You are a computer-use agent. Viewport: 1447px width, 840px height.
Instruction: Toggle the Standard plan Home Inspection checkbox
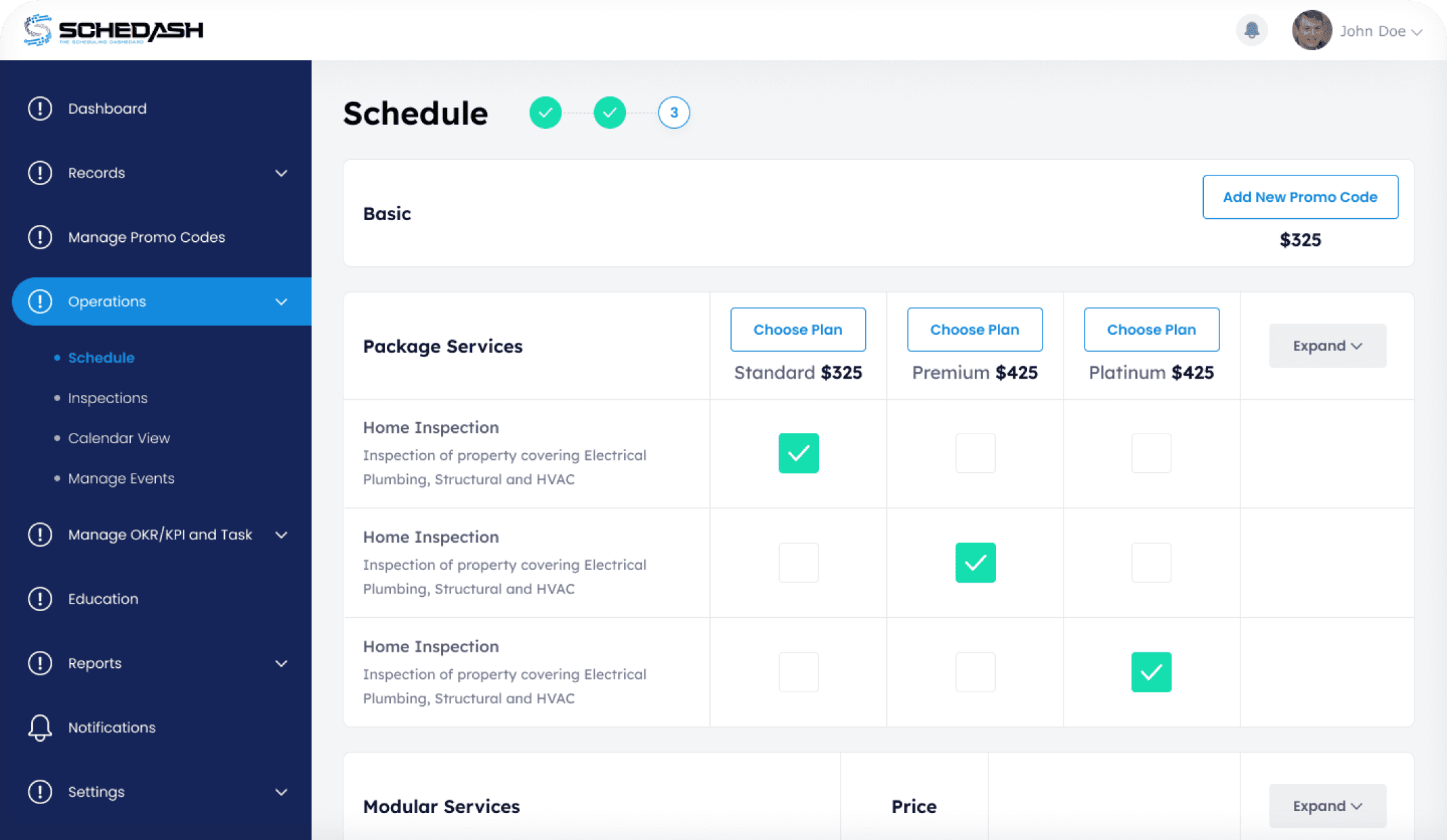(x=799, y=452)
